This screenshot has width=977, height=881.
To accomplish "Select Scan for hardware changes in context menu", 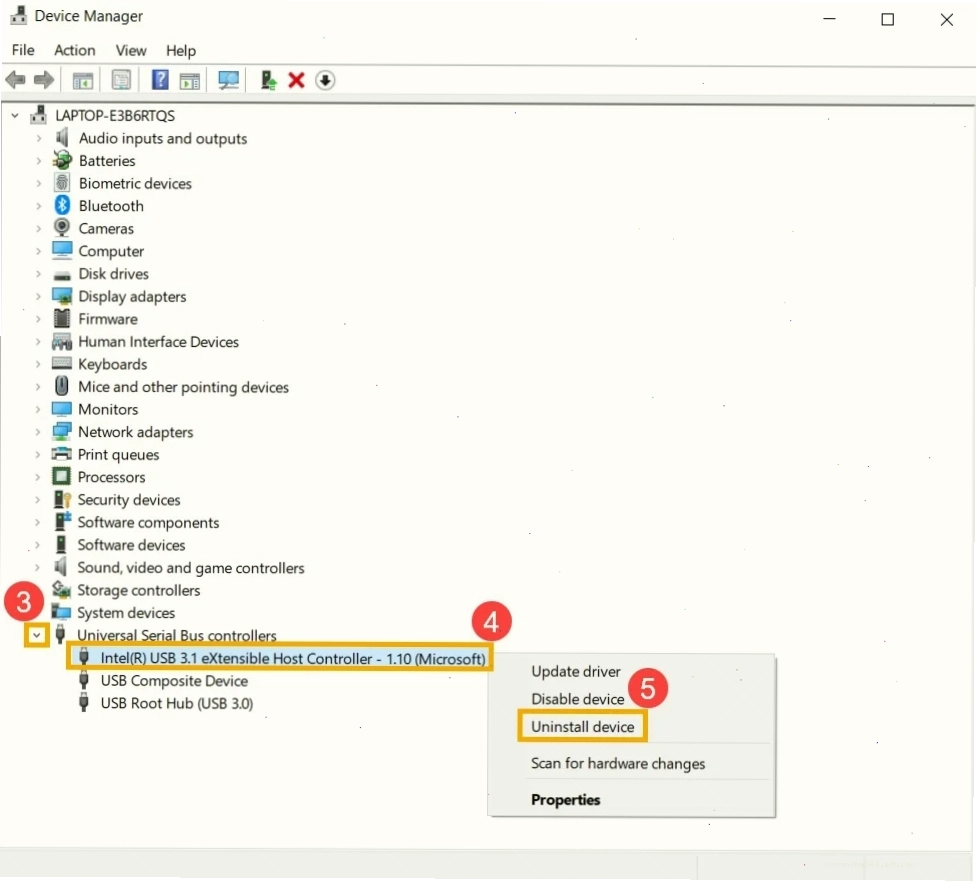I will [617, 763].
